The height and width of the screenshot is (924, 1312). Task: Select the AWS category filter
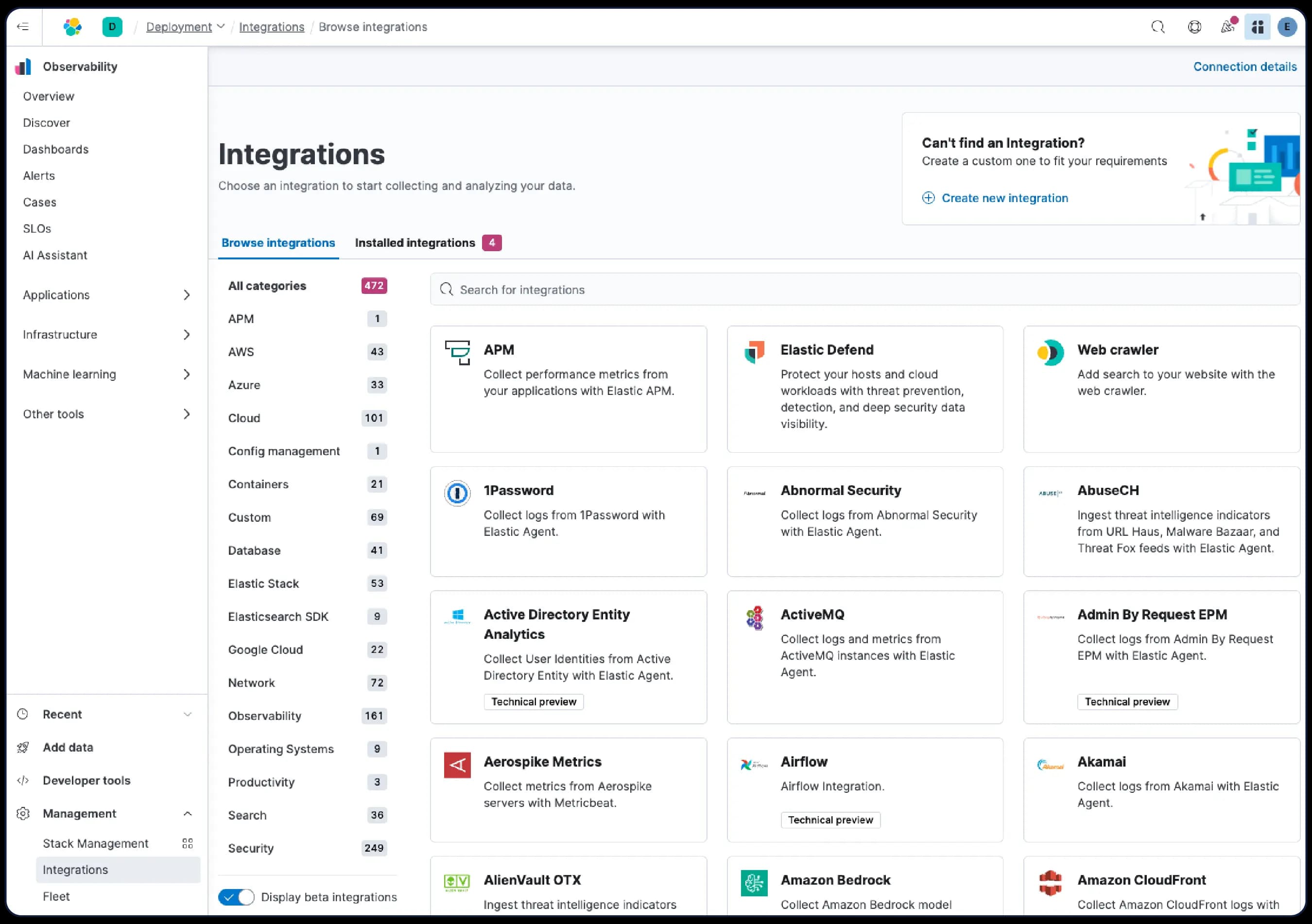308,351
